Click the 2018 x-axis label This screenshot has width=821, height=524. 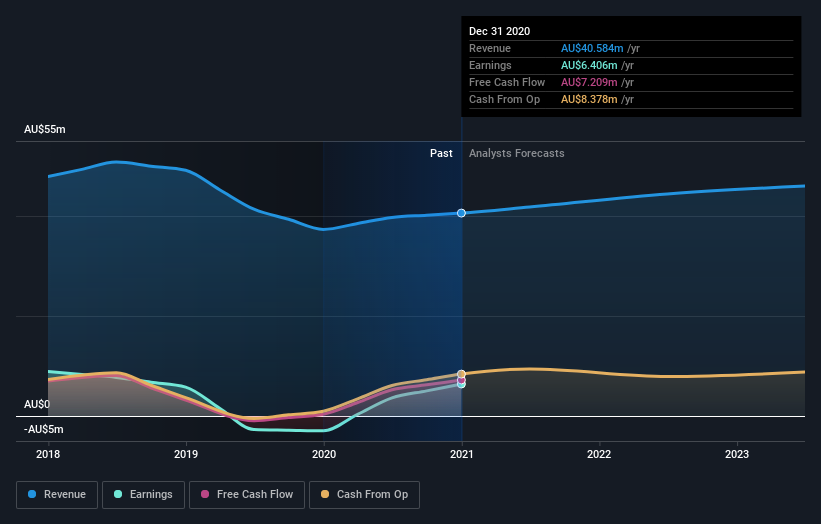[48, 454]
